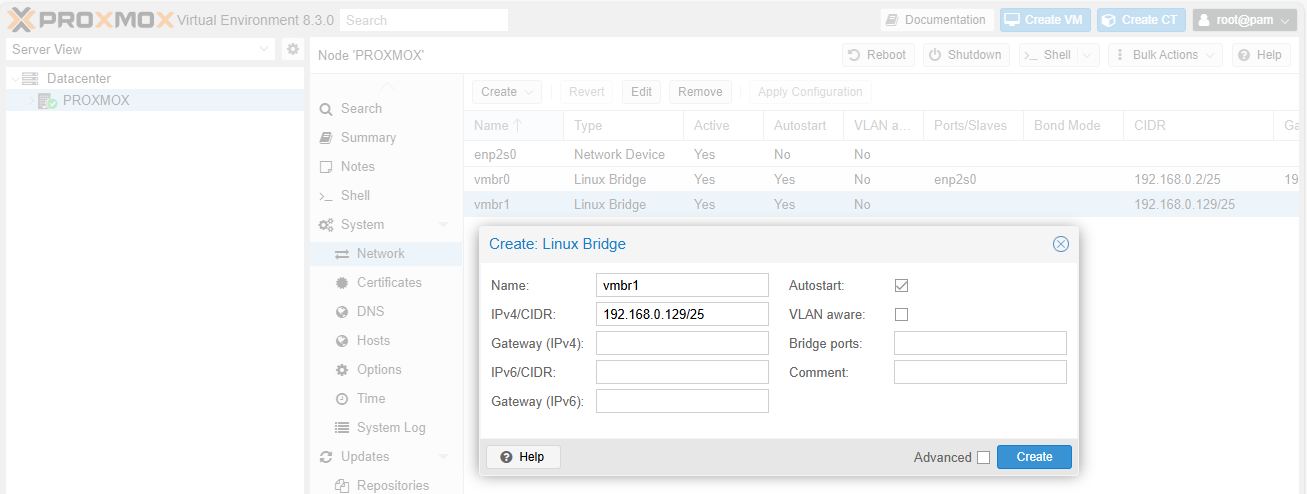Toggle Advanced checkbox
1307x494 pixels.
[983, 457]
